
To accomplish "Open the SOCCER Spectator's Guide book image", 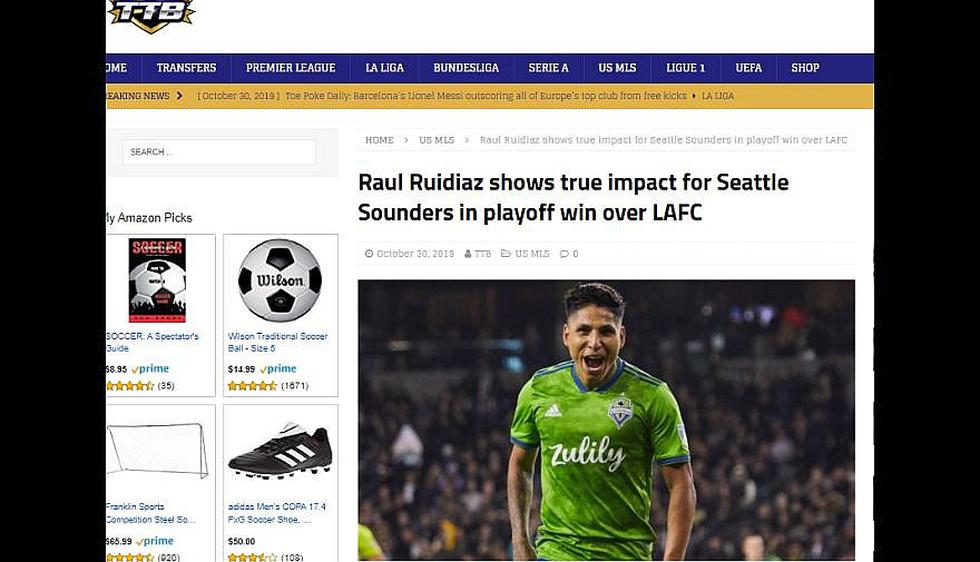I will coord(158,280).
